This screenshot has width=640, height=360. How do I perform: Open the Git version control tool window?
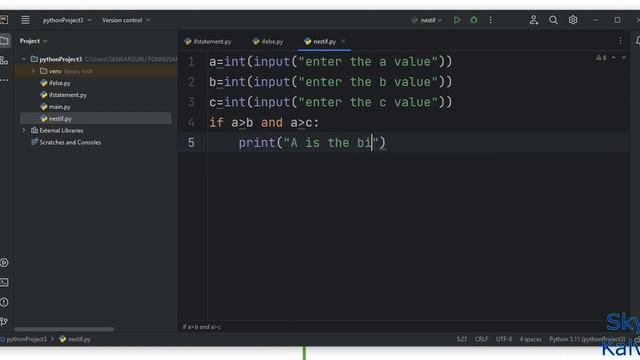pos(4,322)
